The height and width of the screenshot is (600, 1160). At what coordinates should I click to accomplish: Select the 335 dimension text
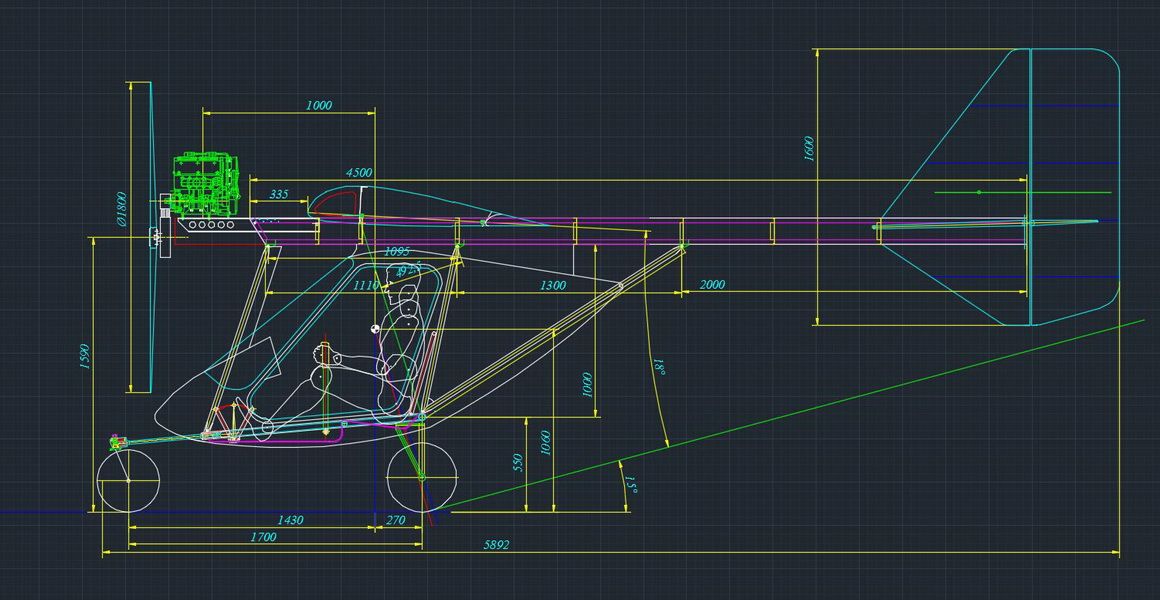(279, 194)
